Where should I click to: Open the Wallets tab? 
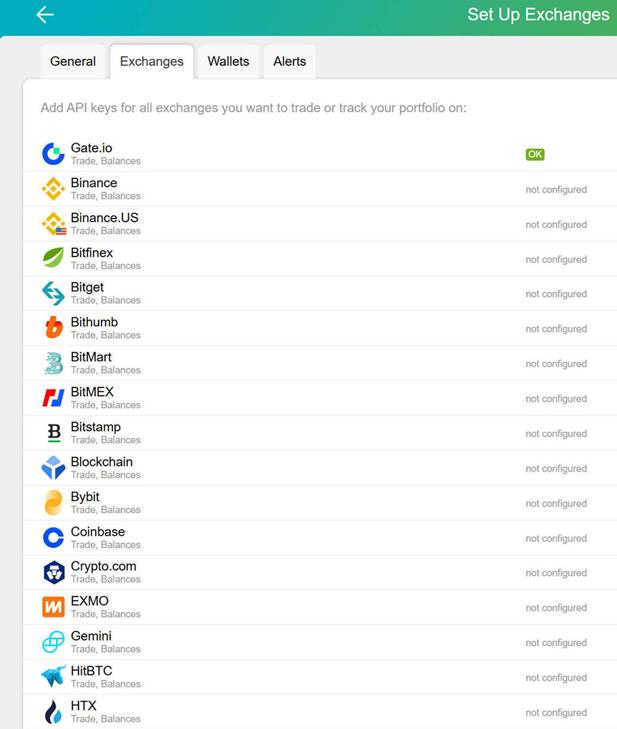coord(228,61)
